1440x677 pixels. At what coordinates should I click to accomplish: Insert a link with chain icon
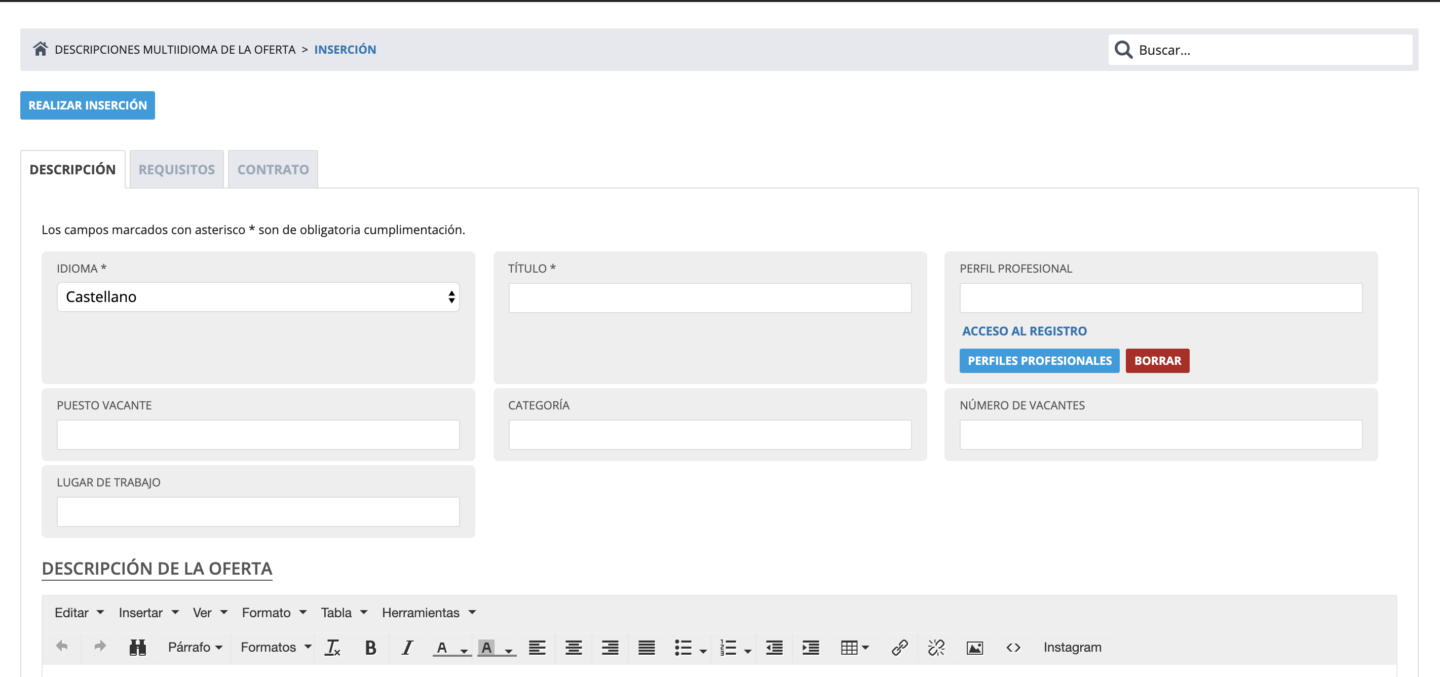point(899,648)
